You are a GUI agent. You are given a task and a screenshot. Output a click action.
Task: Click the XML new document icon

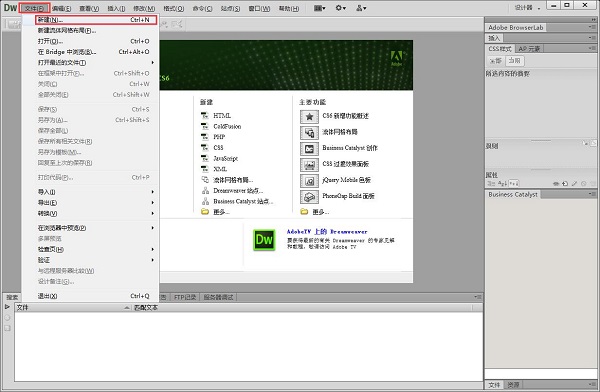click(205, 169)
